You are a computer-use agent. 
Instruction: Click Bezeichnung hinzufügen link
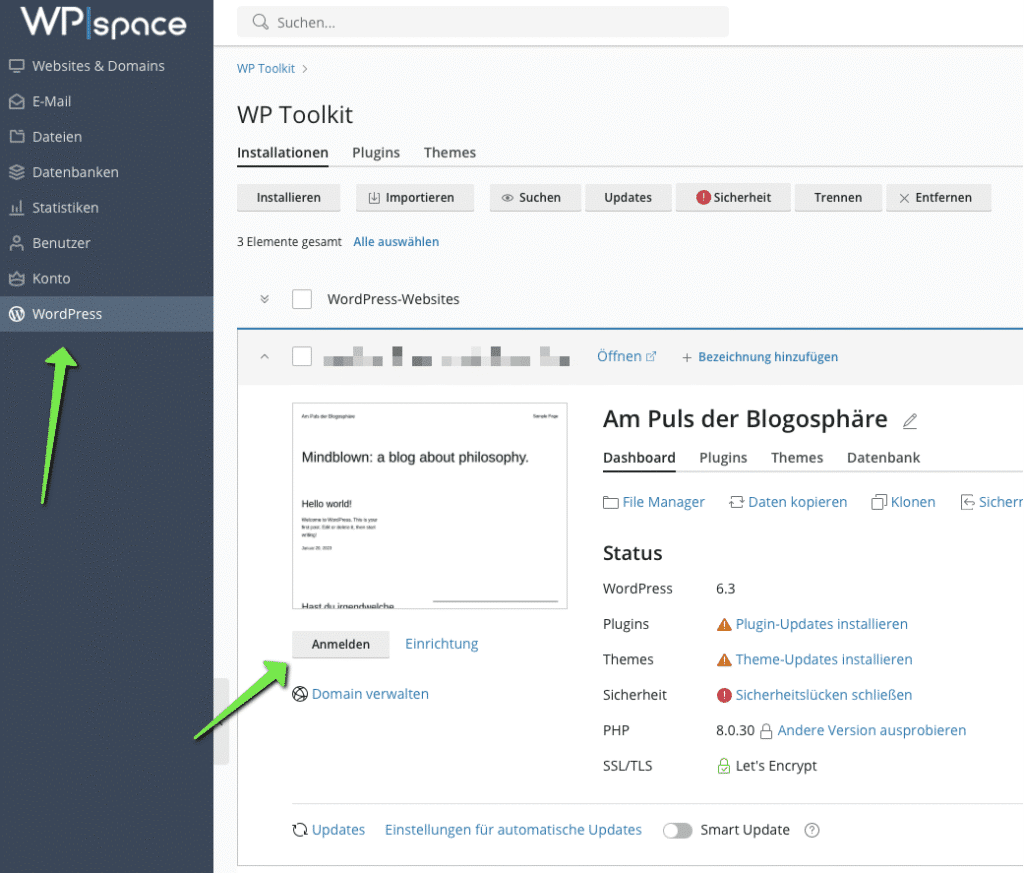(x=768, y=357)
